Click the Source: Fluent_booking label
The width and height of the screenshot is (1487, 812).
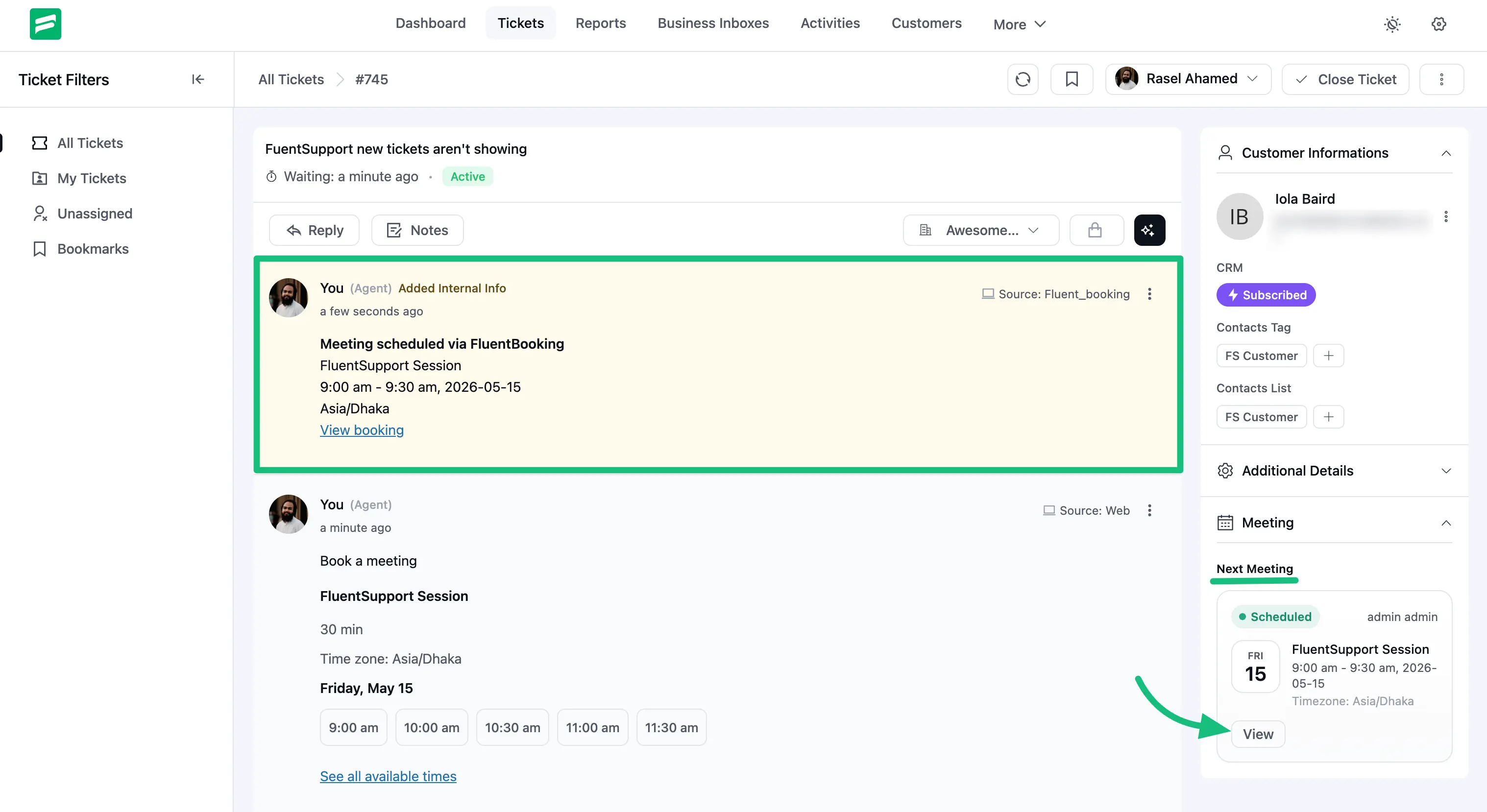click(1056, 294)
